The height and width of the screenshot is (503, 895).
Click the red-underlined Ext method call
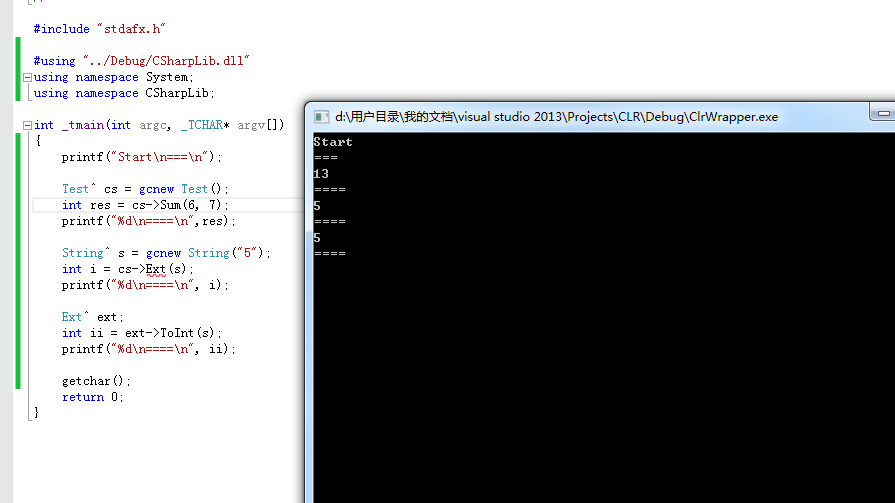click(155, 269)
